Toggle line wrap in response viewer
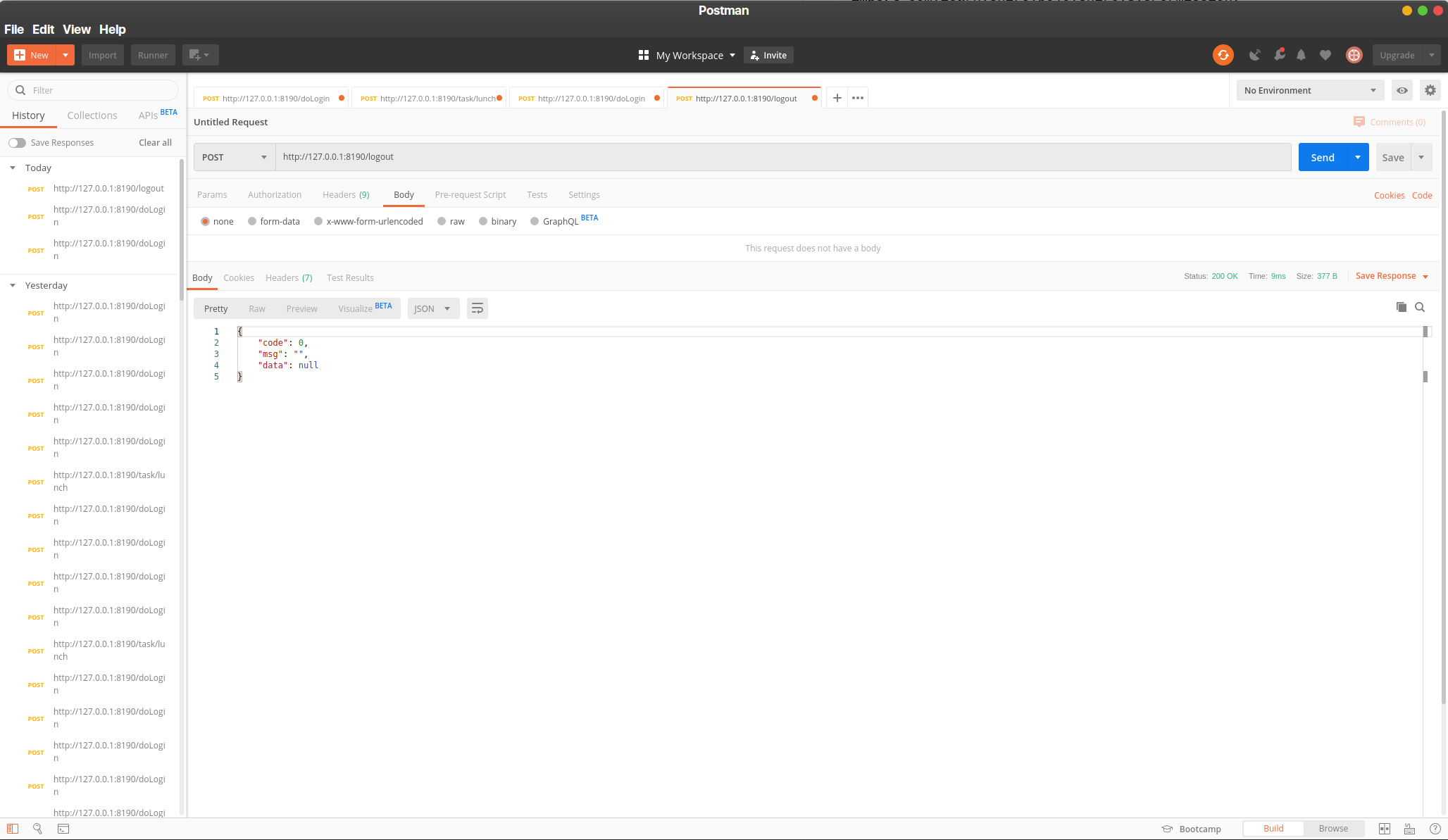 pyautogui.click(x=477, y=308)
